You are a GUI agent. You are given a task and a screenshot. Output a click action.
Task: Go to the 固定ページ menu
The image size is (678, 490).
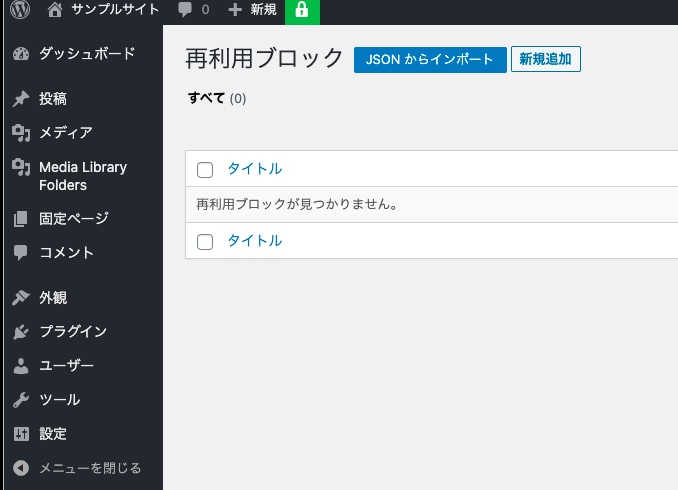(x=74, y=219)
